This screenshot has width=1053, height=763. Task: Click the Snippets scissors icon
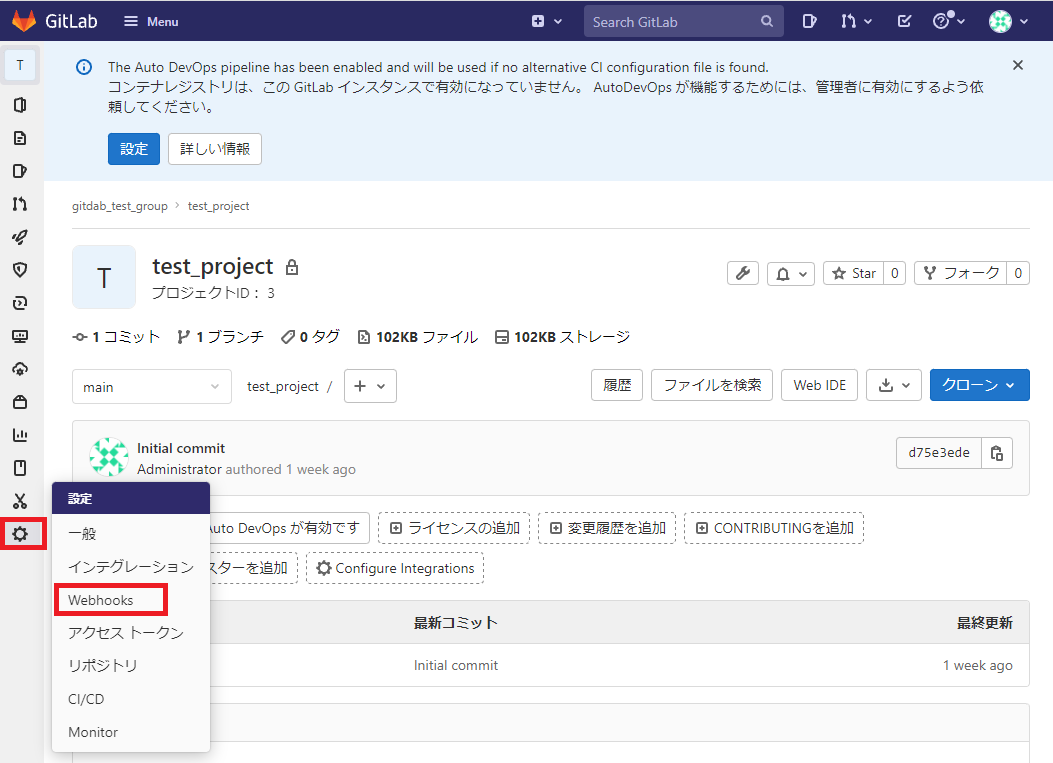point(20,501)
